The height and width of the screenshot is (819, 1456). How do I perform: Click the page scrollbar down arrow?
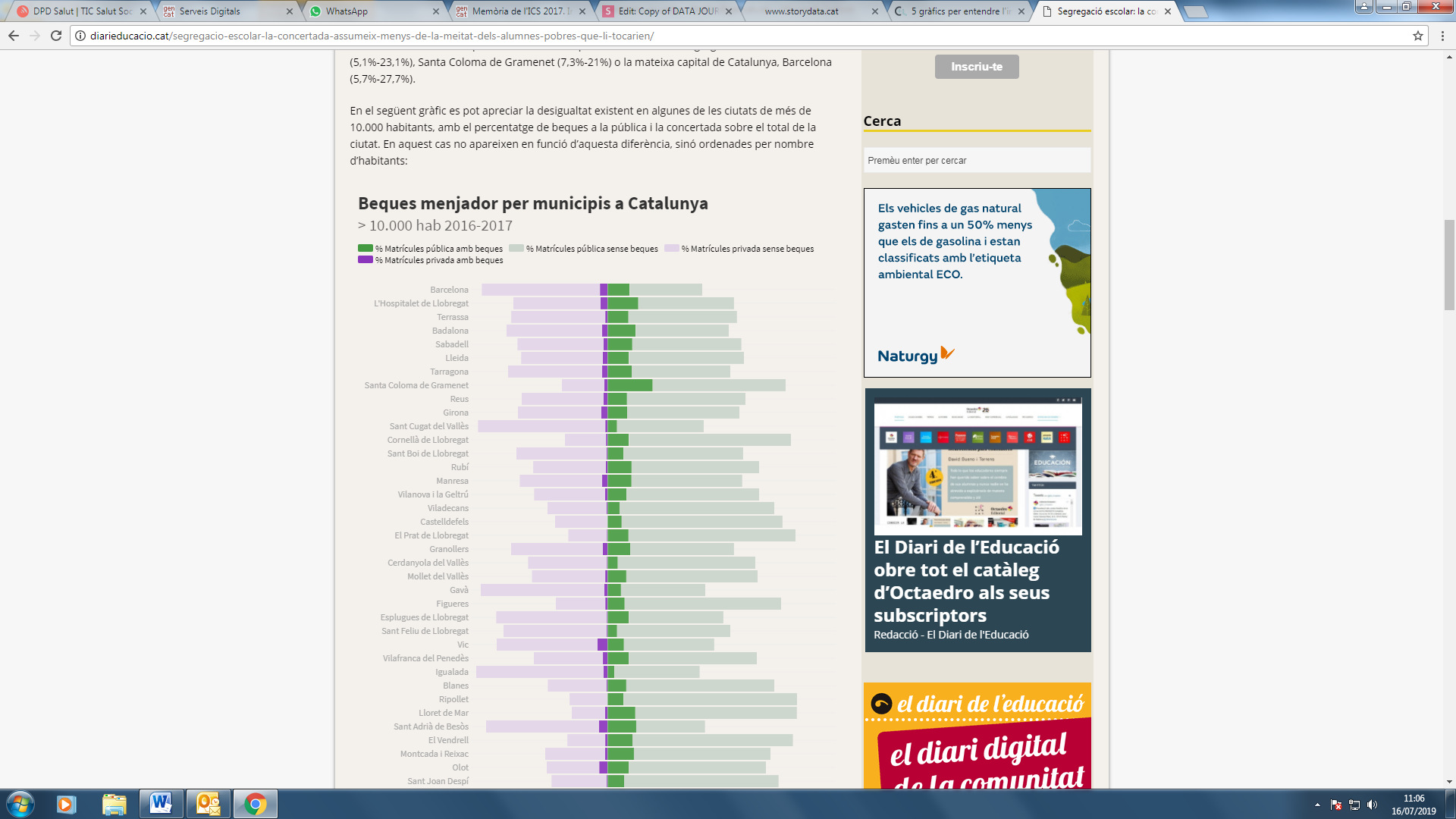[1449, 781]
